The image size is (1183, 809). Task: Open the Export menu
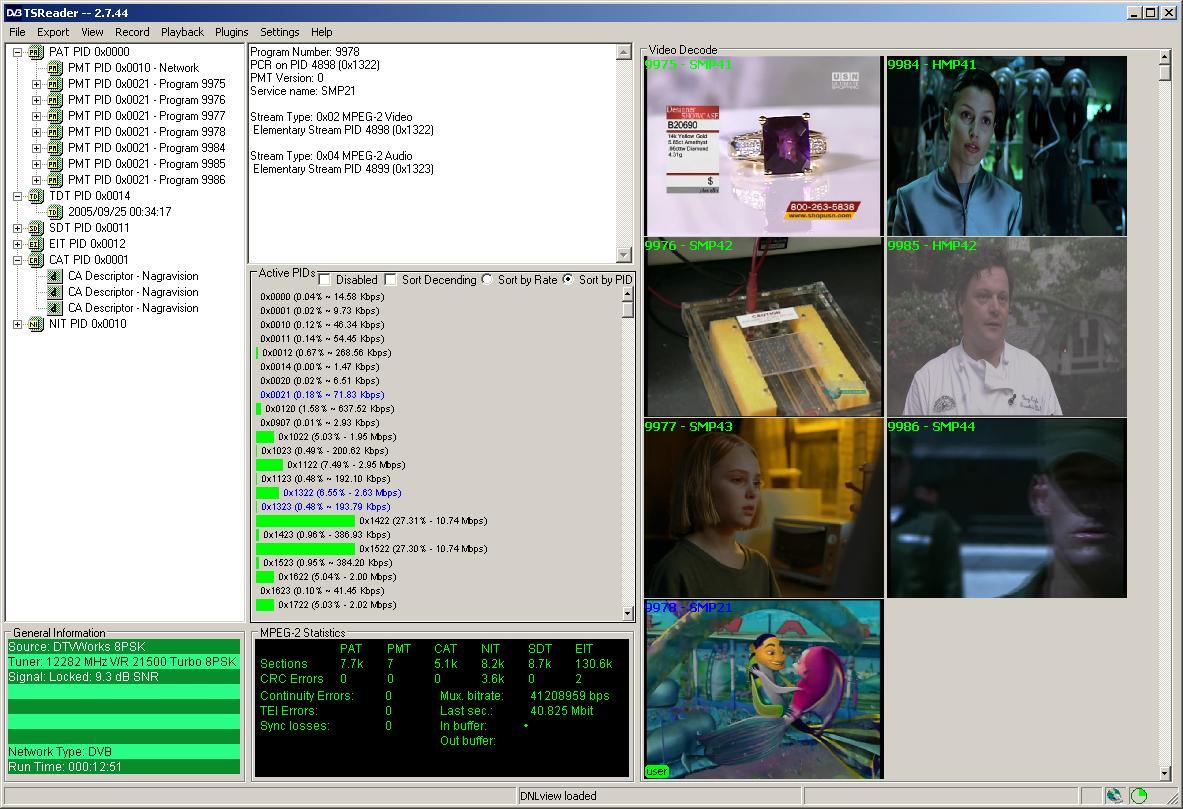53,32
